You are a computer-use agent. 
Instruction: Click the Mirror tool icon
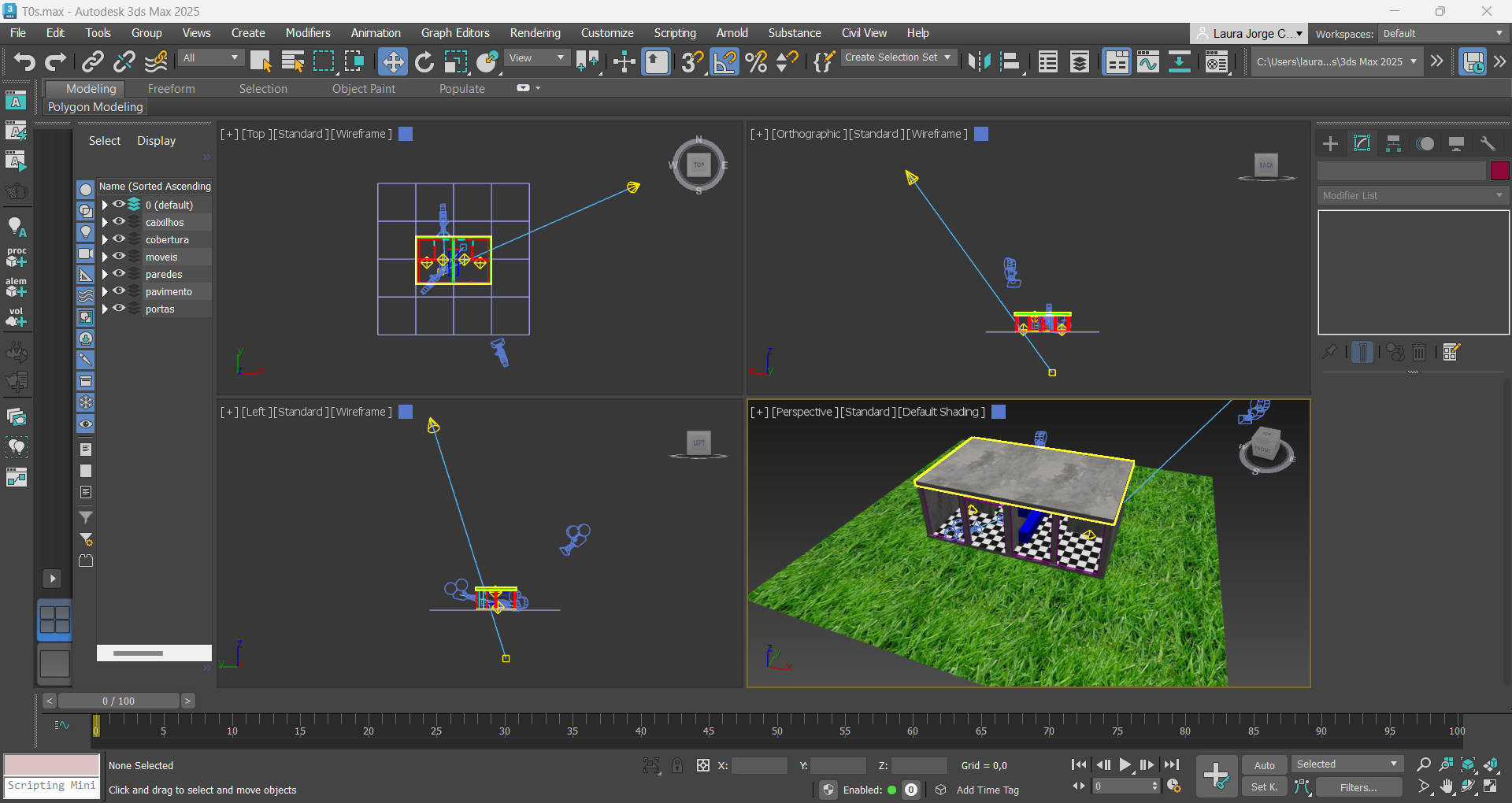tap(979, 61)
